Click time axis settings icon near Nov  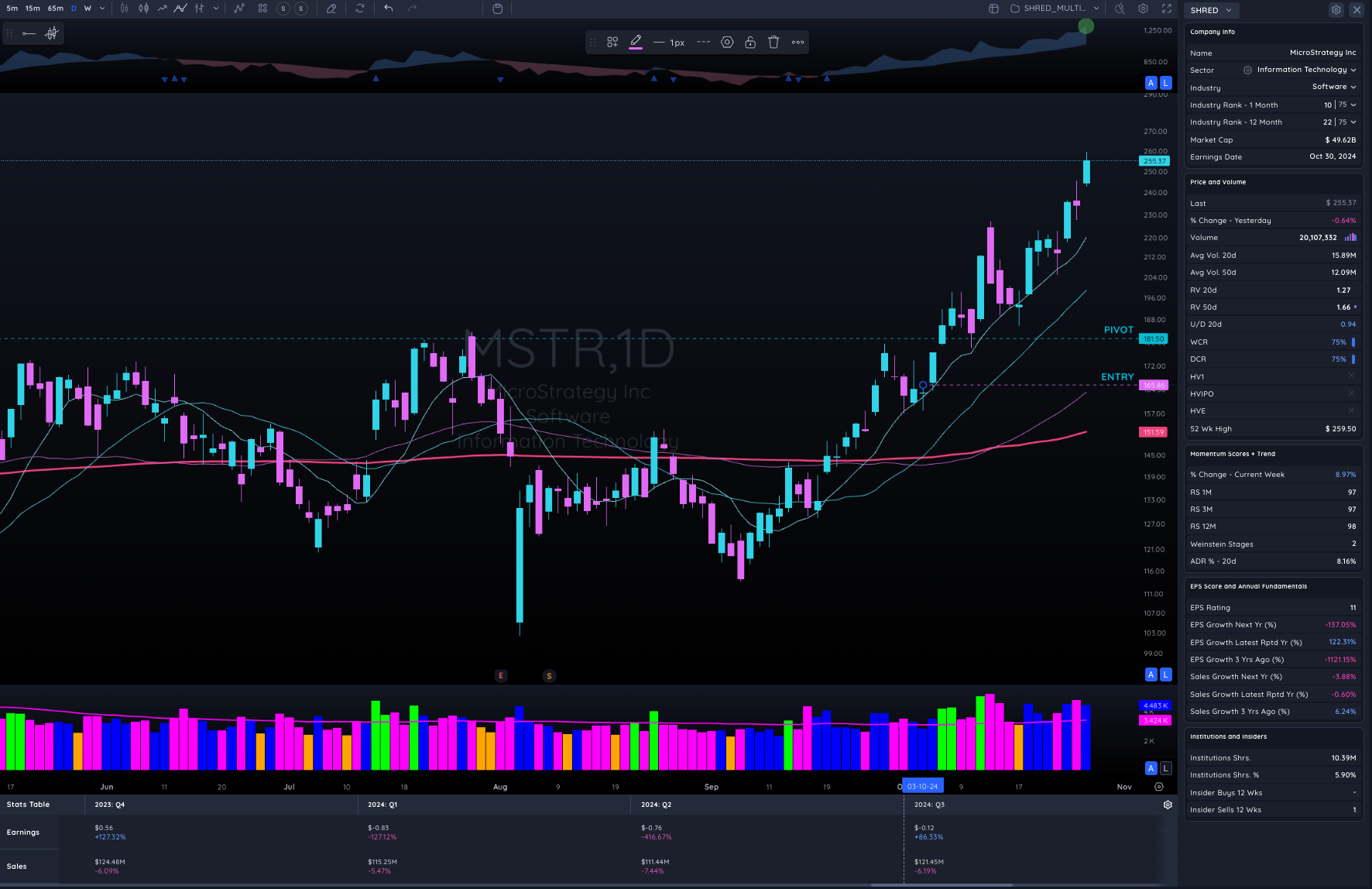(x=1159, y=787)
